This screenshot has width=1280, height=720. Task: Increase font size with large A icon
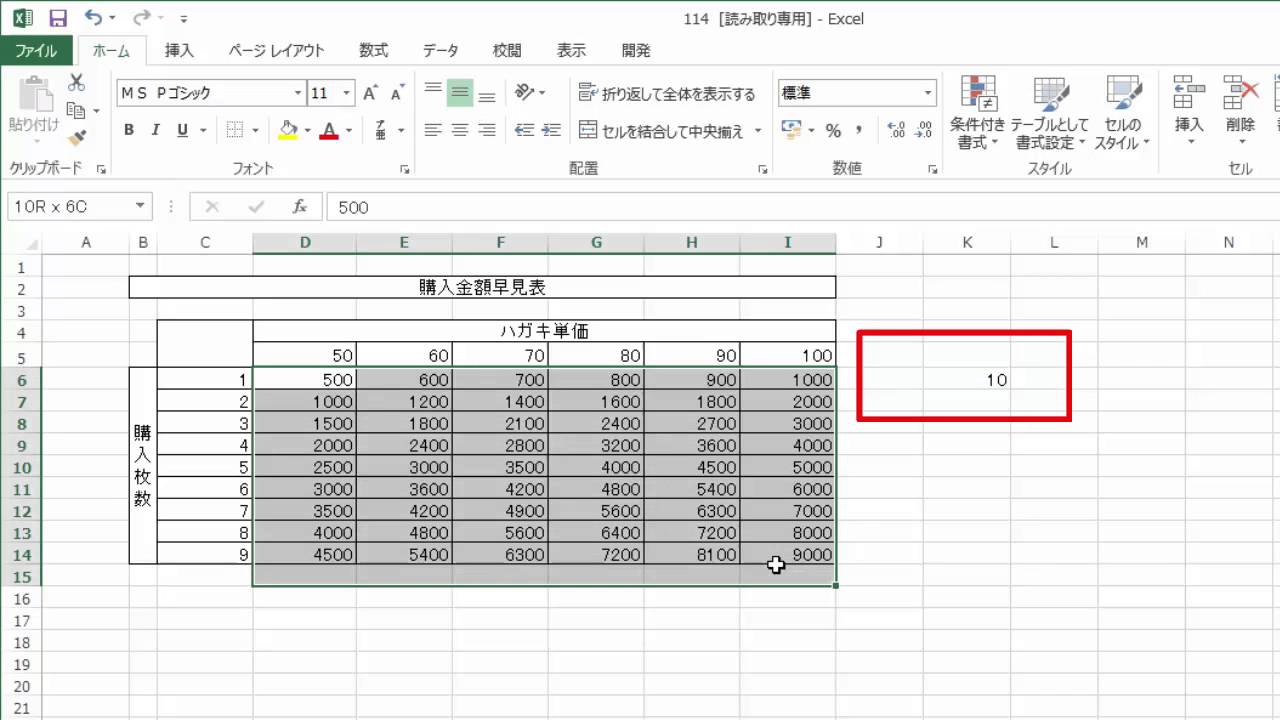370,93
